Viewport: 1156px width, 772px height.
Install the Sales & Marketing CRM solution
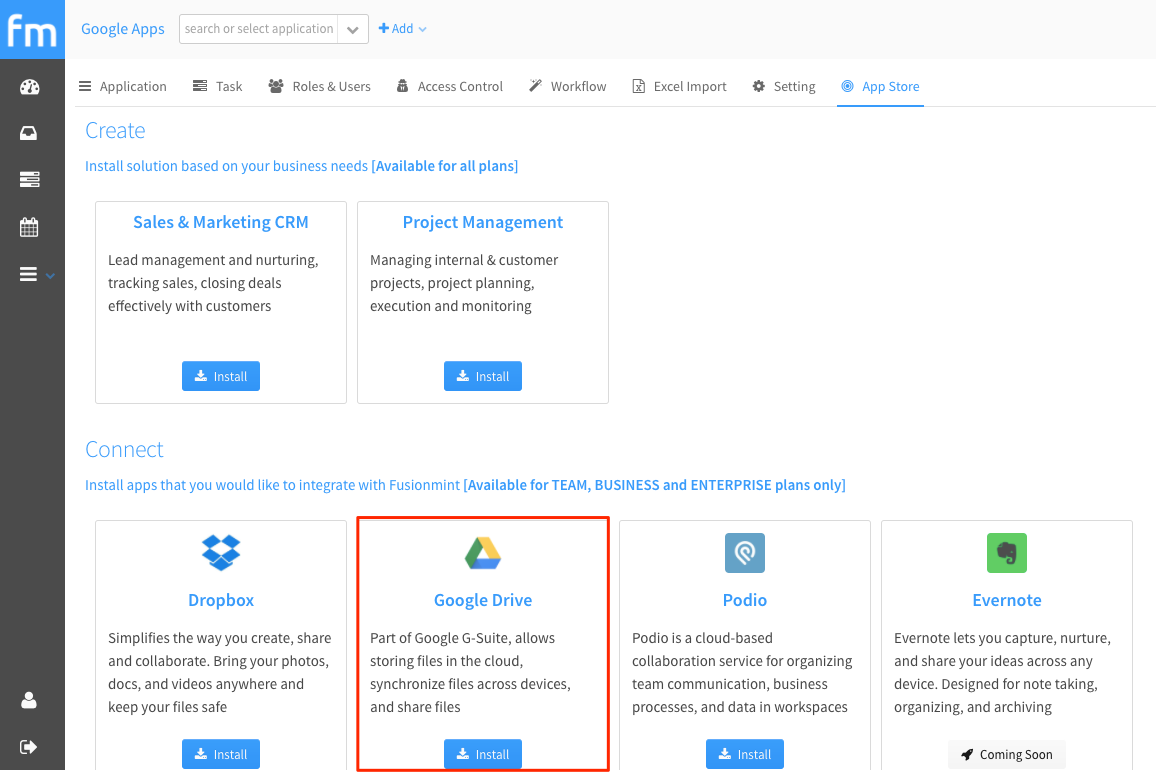tap(221, 376)
